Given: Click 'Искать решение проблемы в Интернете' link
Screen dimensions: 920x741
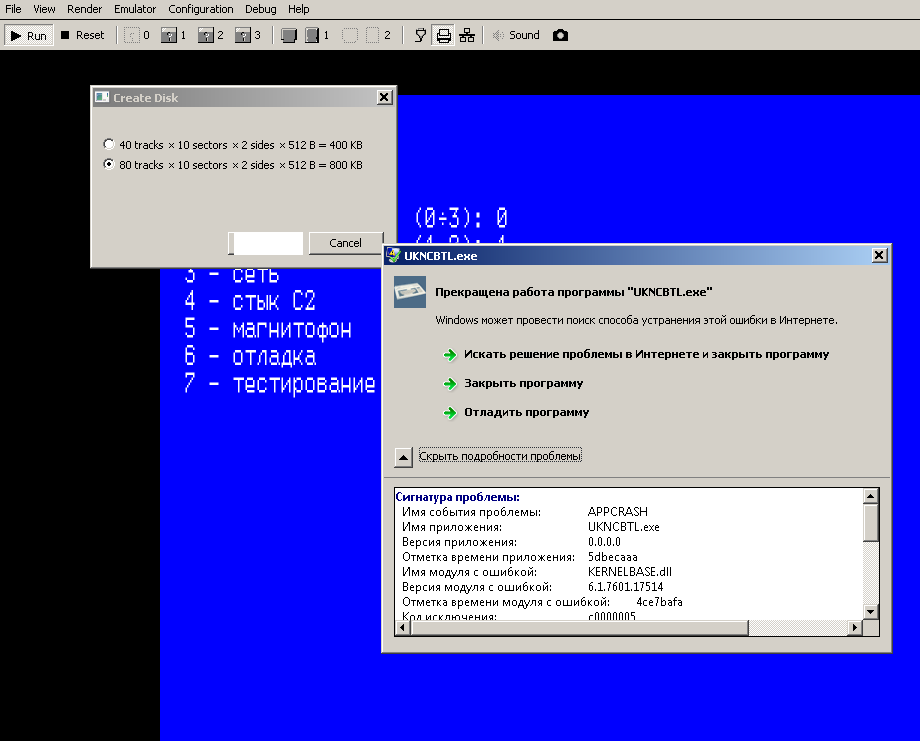Looking at the screenshot, I should (x=647, y=354).
